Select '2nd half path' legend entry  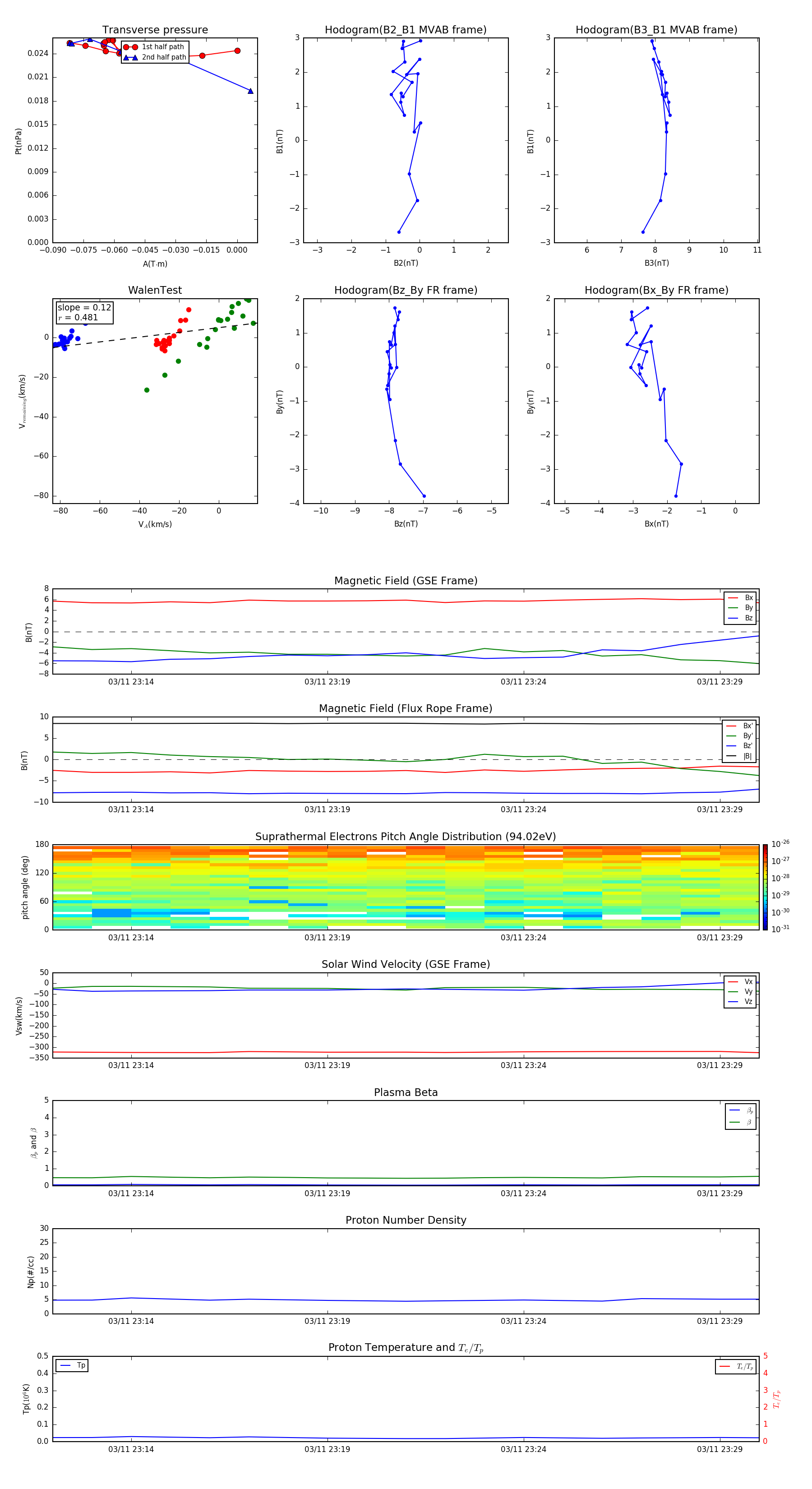pos(155,57)
